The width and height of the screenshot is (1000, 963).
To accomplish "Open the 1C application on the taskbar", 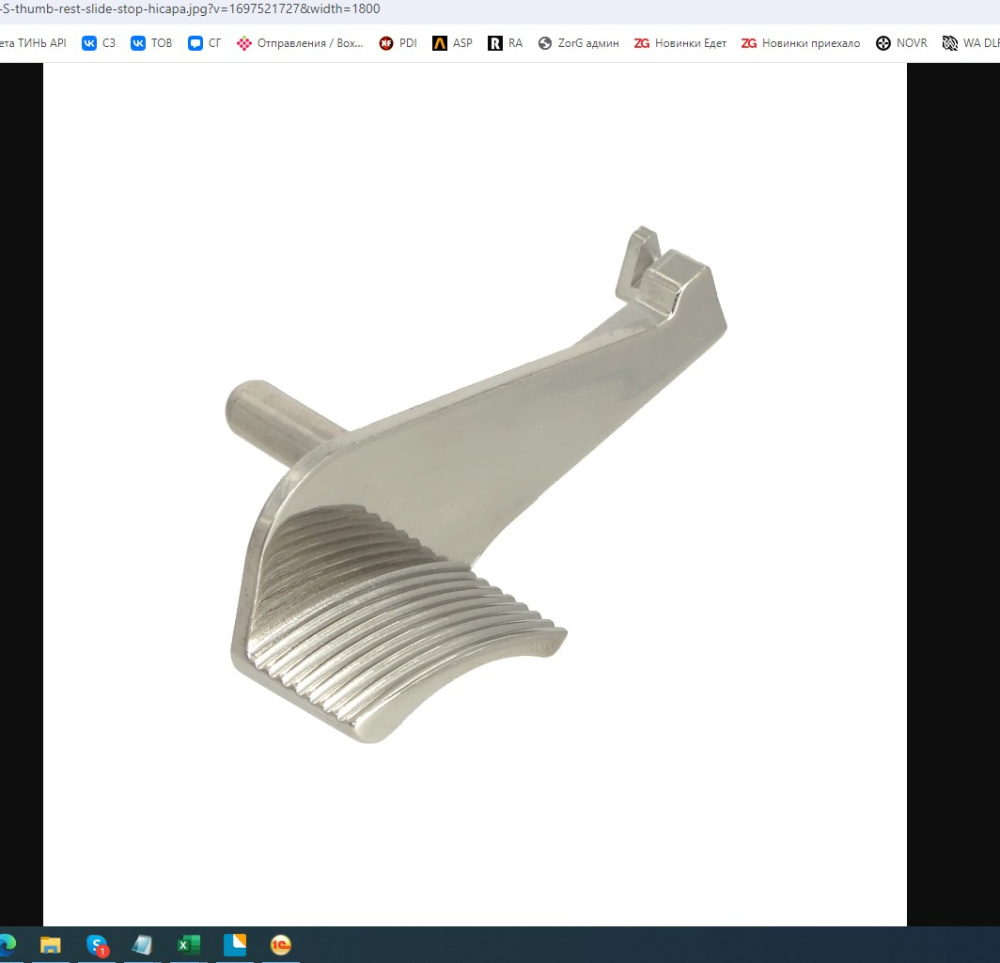I will [x=281, y=945].
